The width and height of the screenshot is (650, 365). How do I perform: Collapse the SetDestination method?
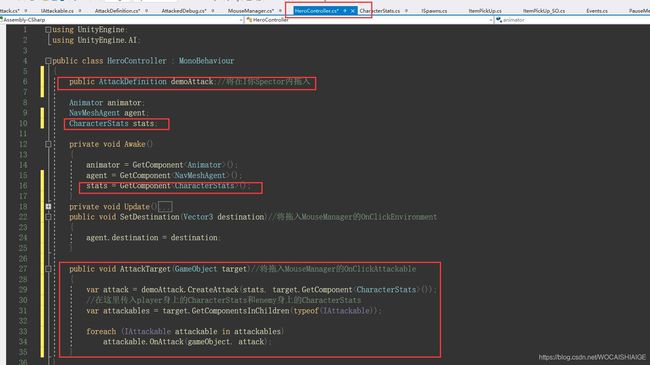pyautogui.click(x=48, y=217)
